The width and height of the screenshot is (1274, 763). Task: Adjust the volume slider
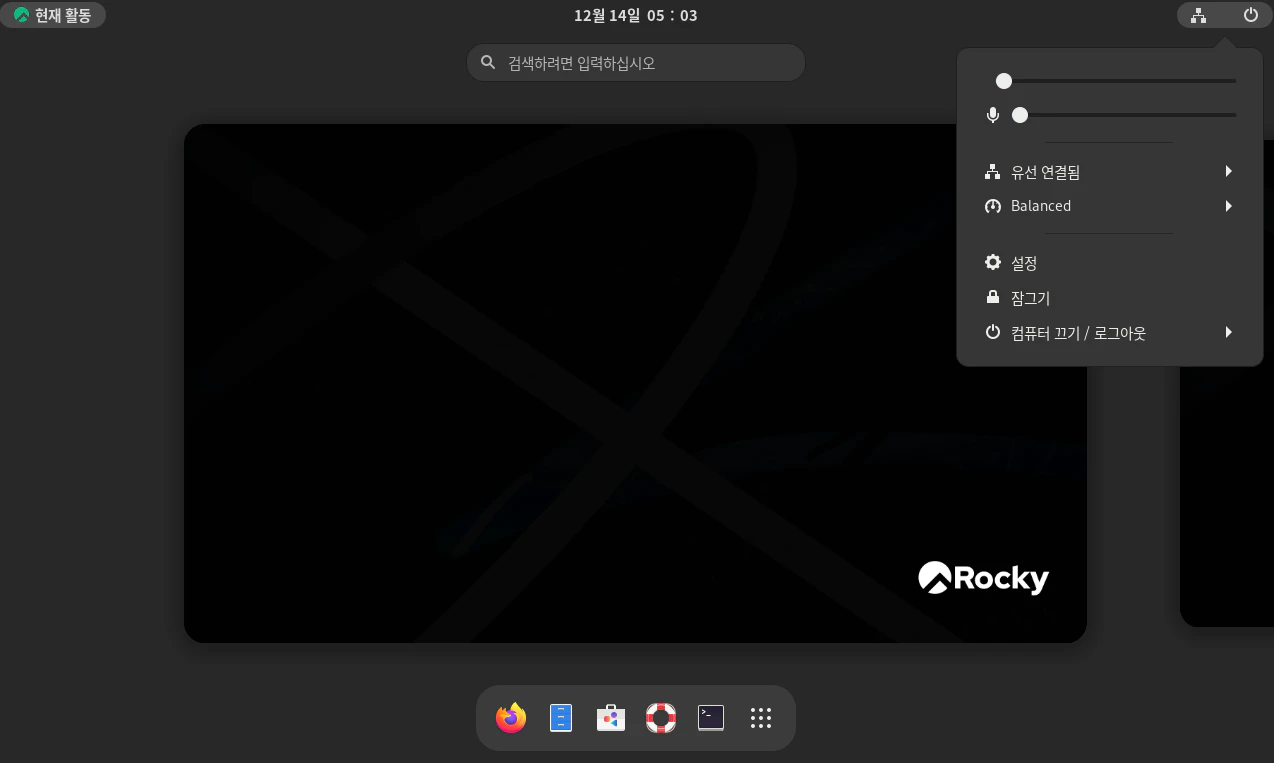tap(1116, 81)
